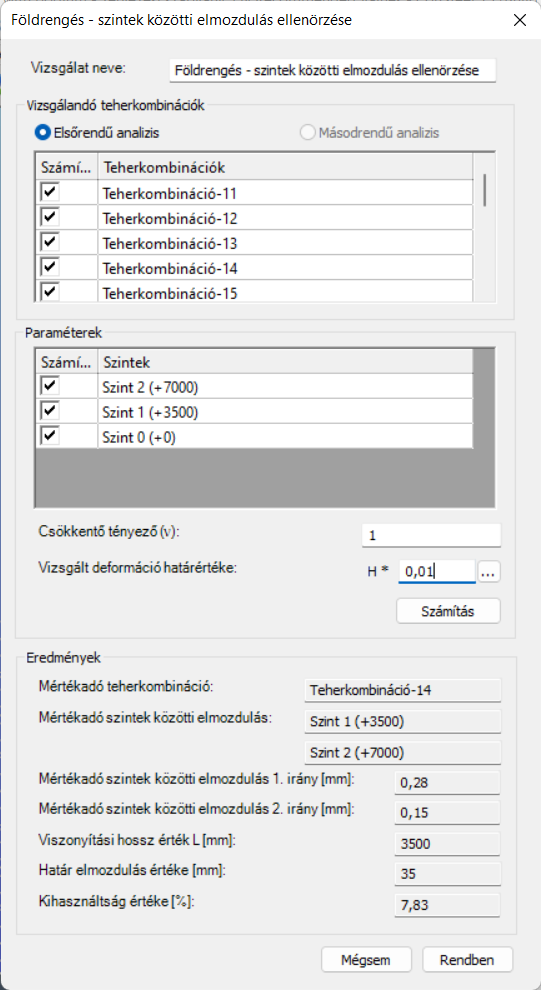Close the dialog with the X icon
The image size is (541, 990).
point(520,20)
